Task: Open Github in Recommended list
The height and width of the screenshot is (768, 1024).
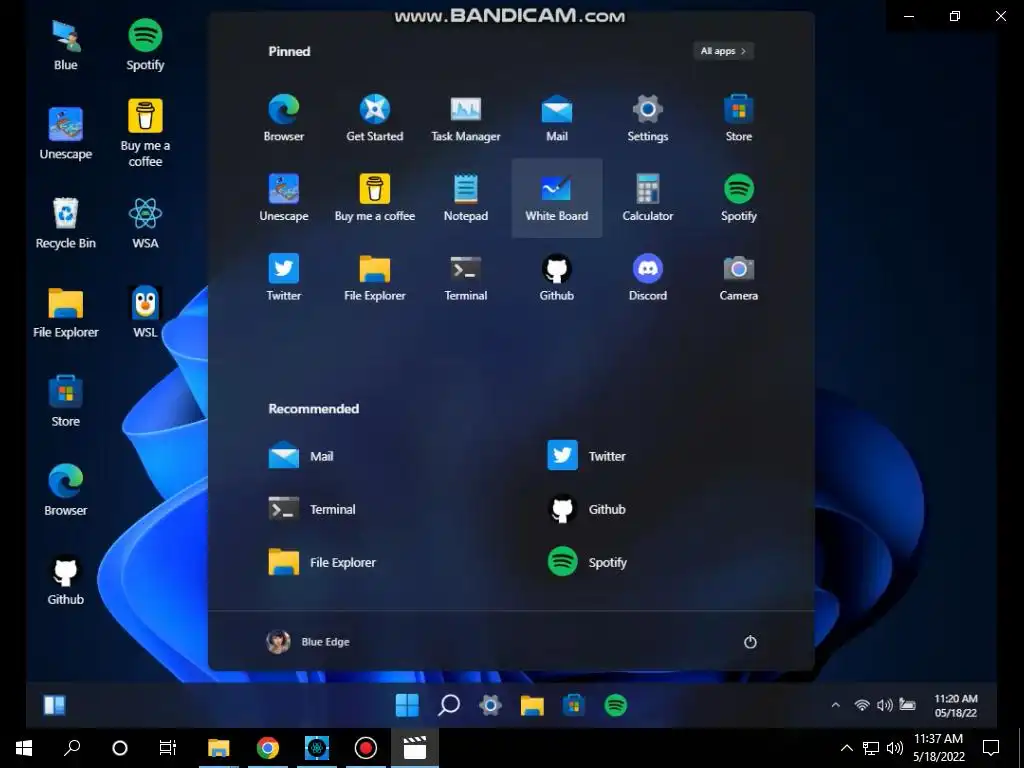Action: (586, 509)
